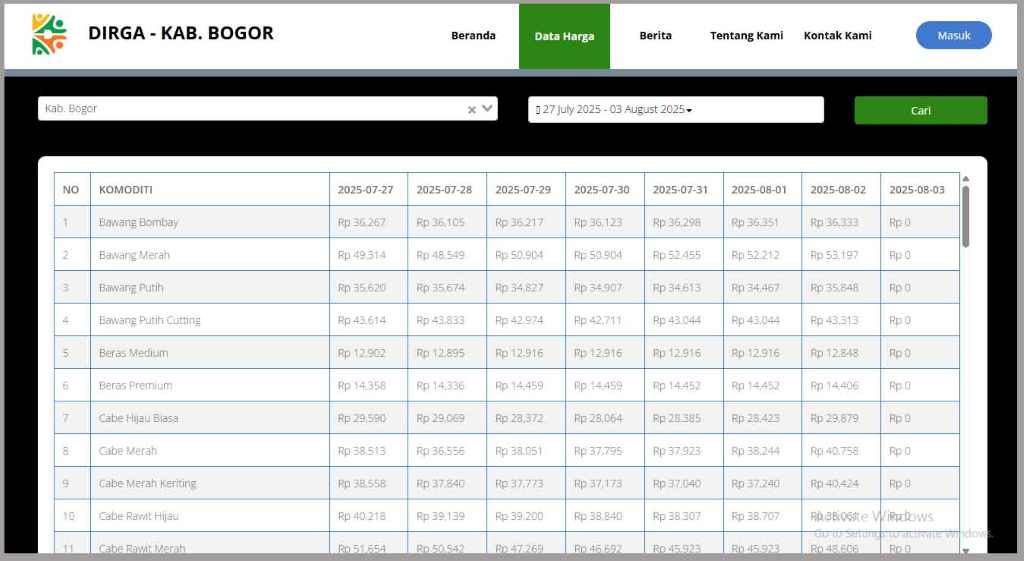
Task: Click the DIRGA - KAB. BOGOR site title
Action: click(181, 33)
